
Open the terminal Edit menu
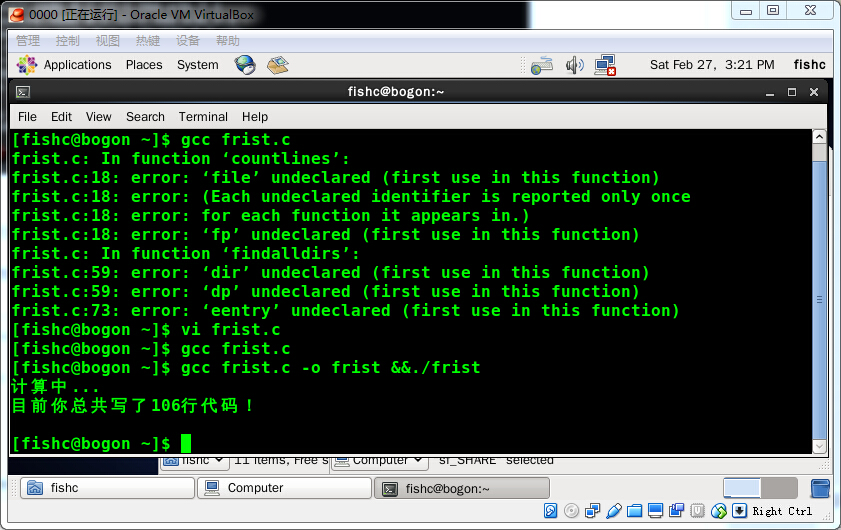click(61, 117)
